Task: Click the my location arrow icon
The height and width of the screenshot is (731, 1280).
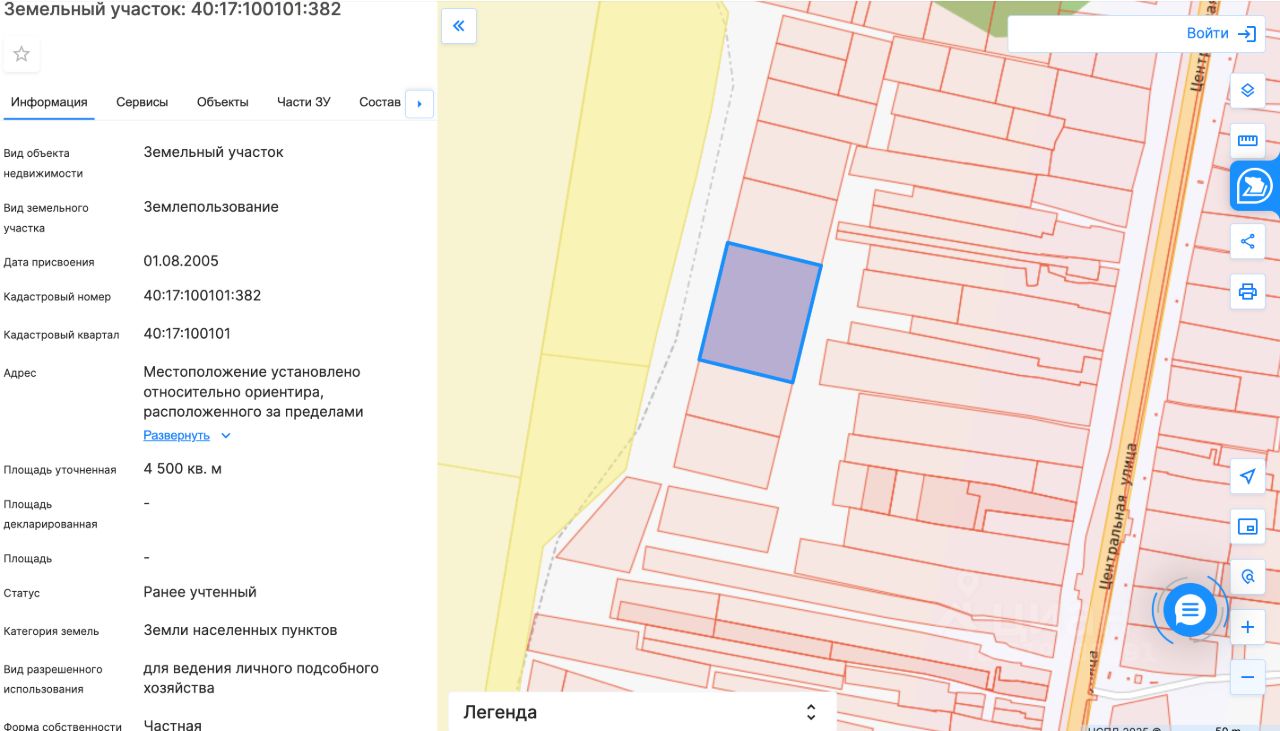Action: 1247,476
